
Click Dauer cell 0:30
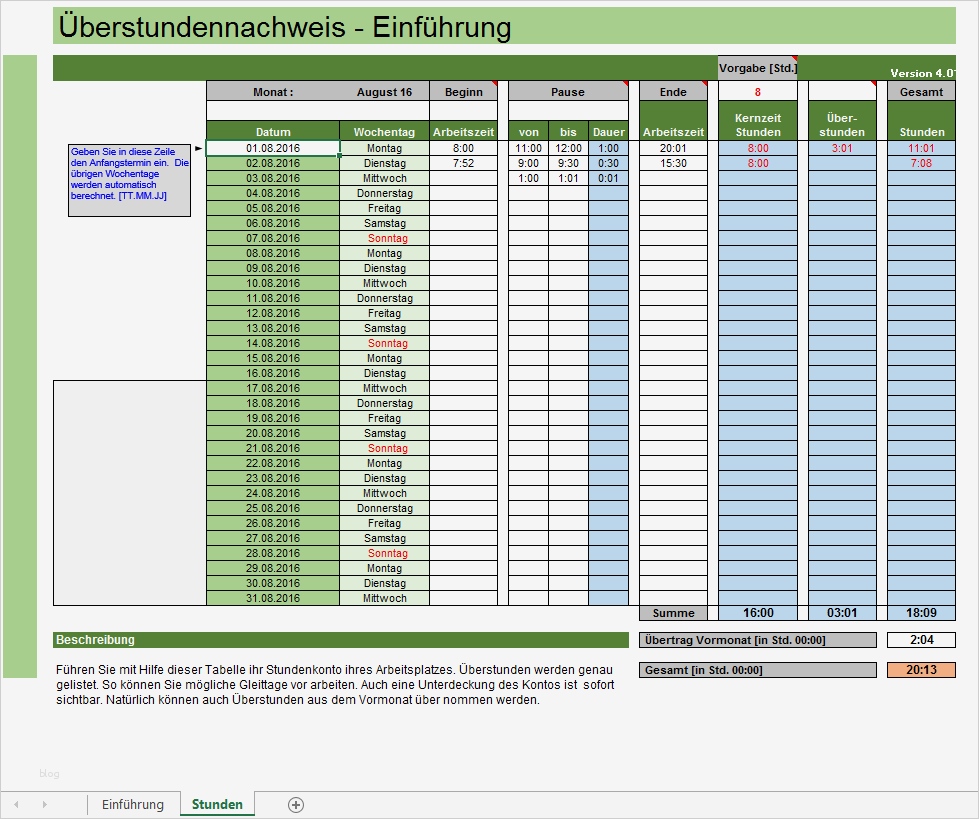click(x=608, y=164)
